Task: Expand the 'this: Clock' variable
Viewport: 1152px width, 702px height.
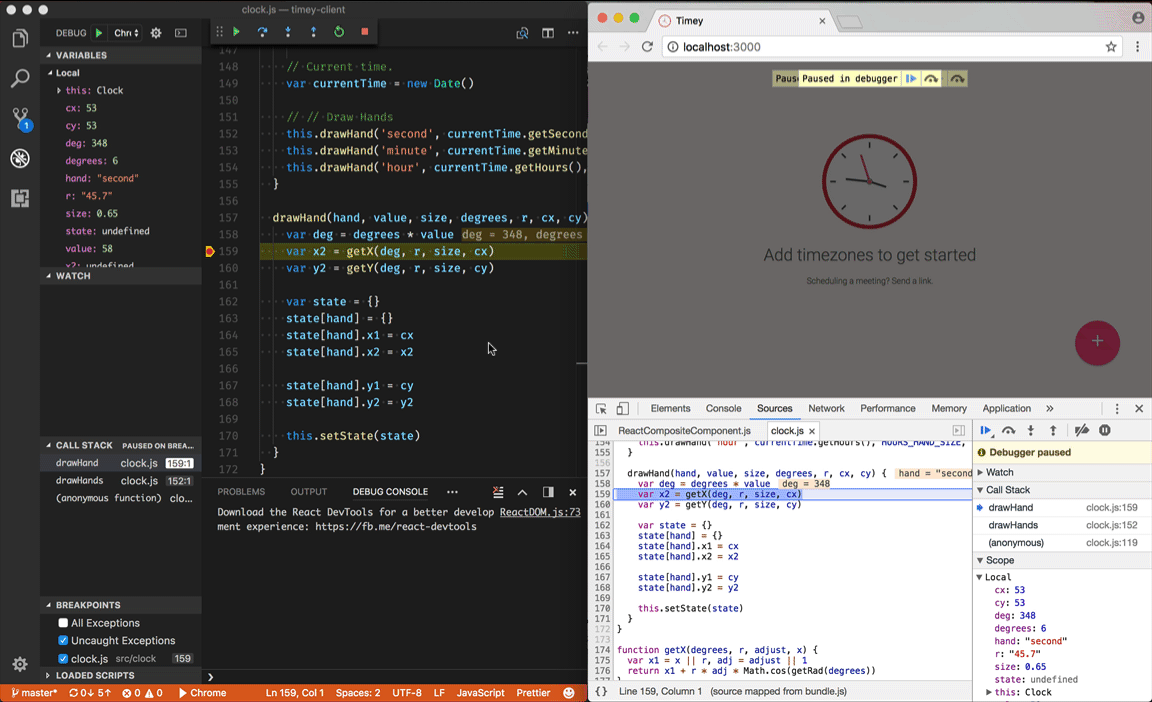Action: pyautogui.click(x=59, y=91)
